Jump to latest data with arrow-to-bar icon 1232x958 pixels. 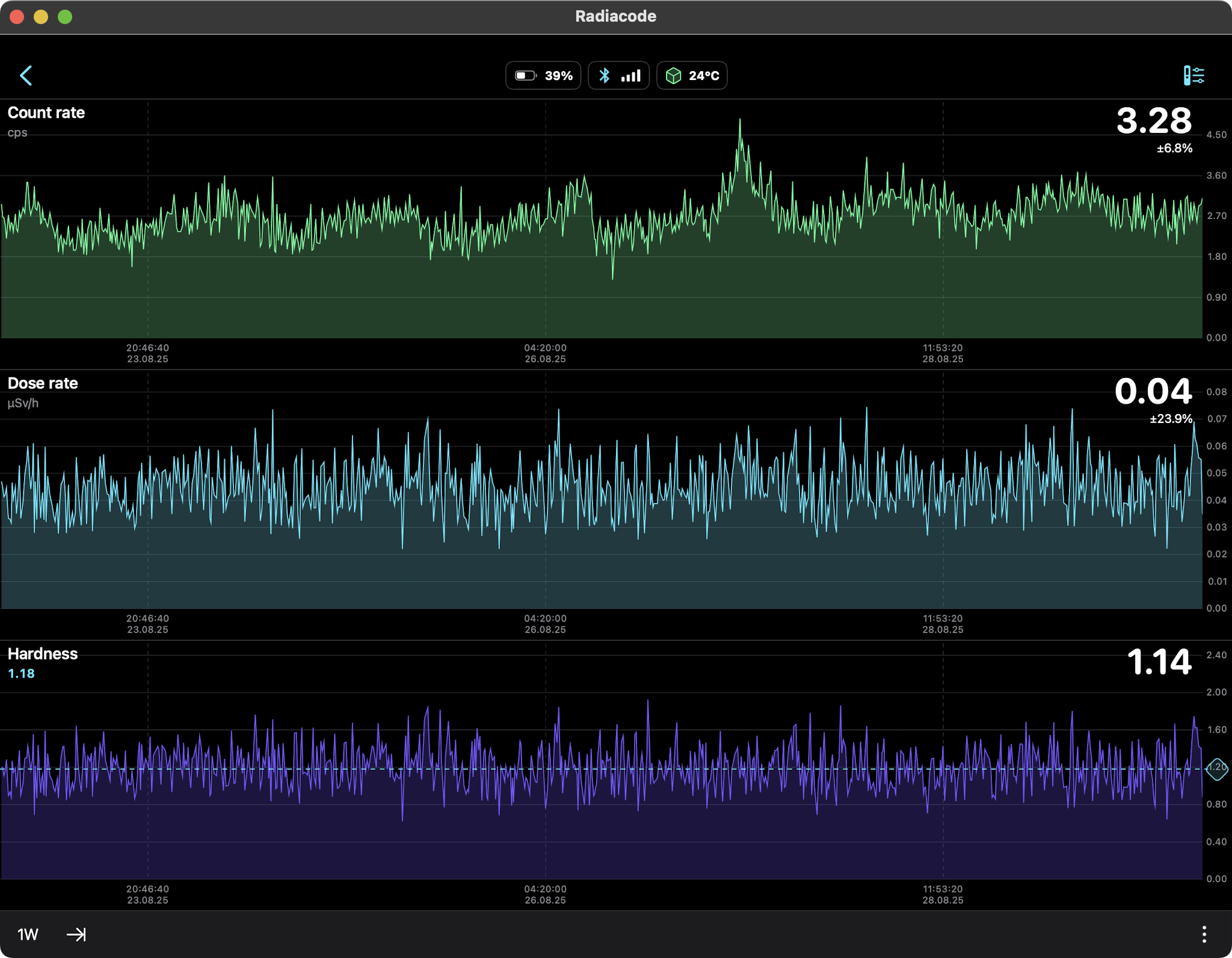pos(76,934)
